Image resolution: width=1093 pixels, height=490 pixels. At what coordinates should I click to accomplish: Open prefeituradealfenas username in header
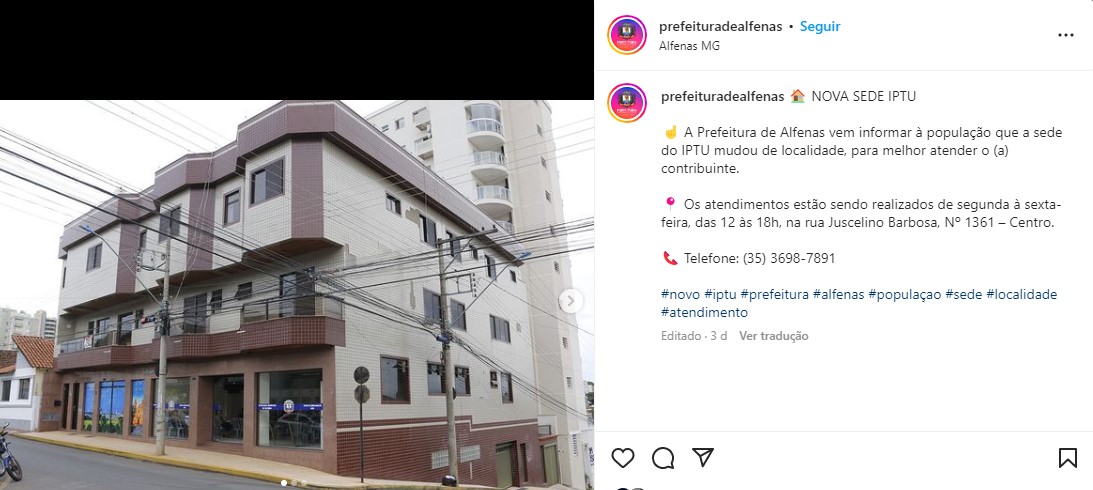[720, 26]
